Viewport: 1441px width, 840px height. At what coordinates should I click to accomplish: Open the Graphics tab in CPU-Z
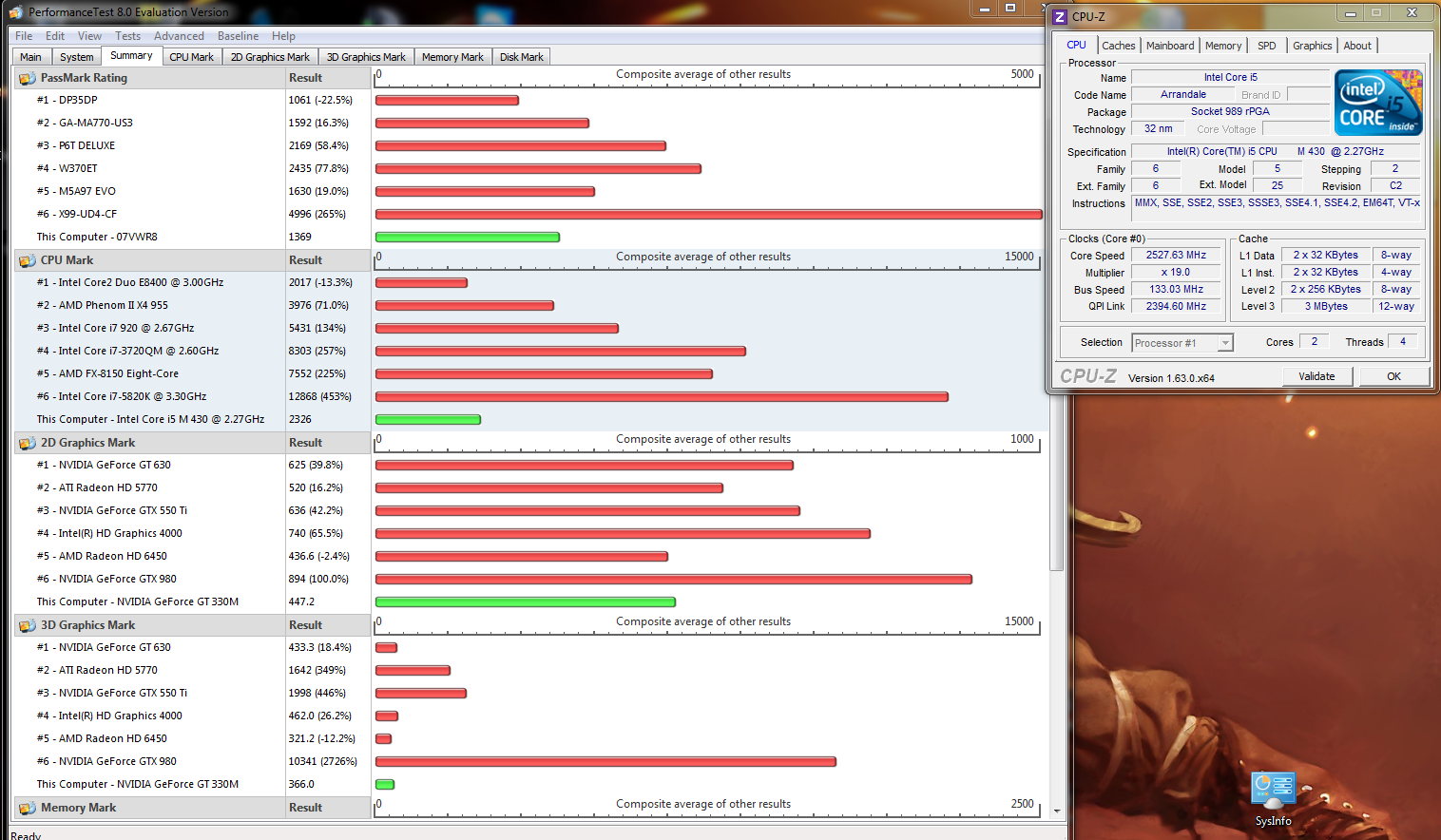[1313, 46]
